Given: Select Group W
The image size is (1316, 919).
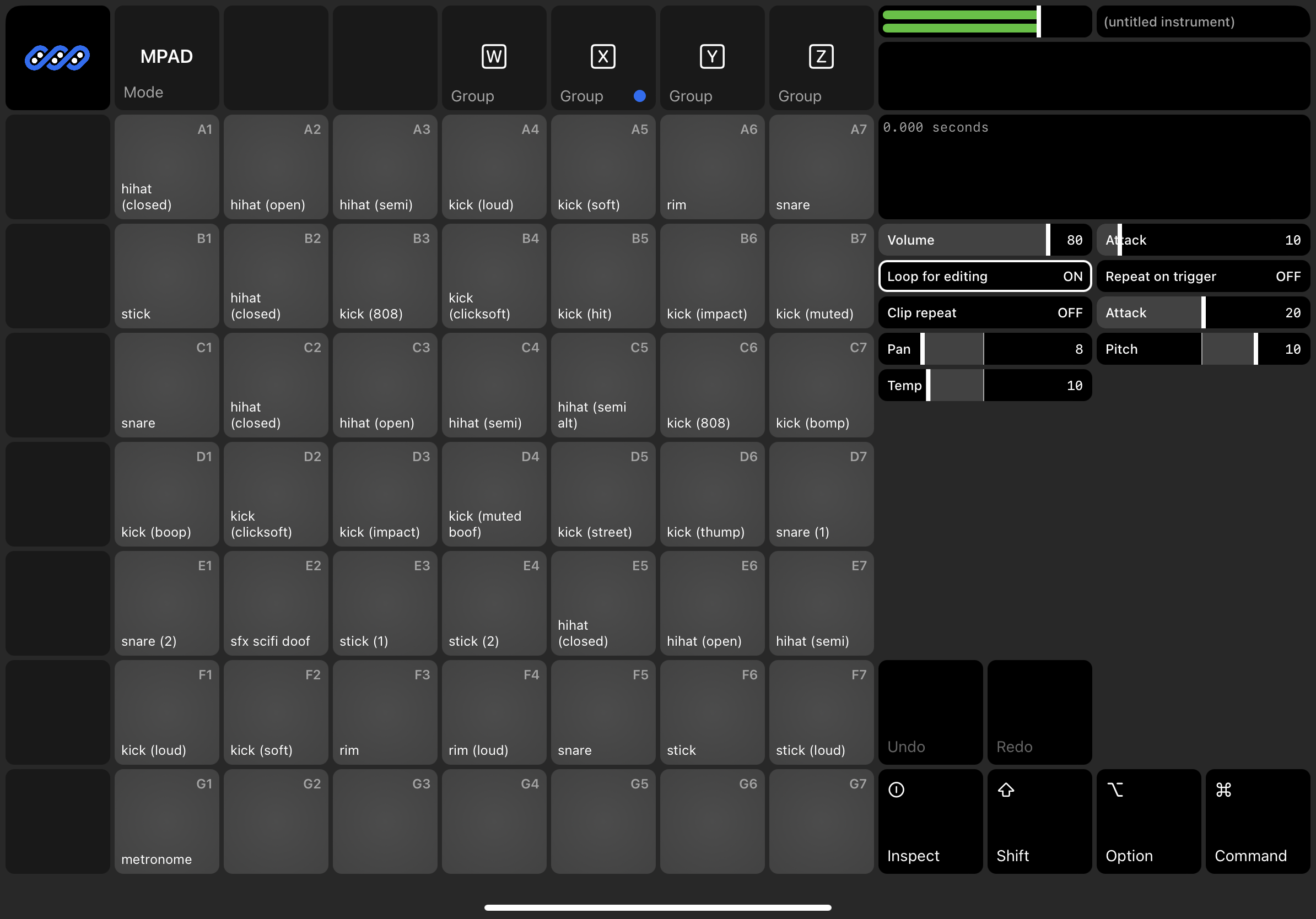Looking at the screenshot, I should [x=493, y=57].
